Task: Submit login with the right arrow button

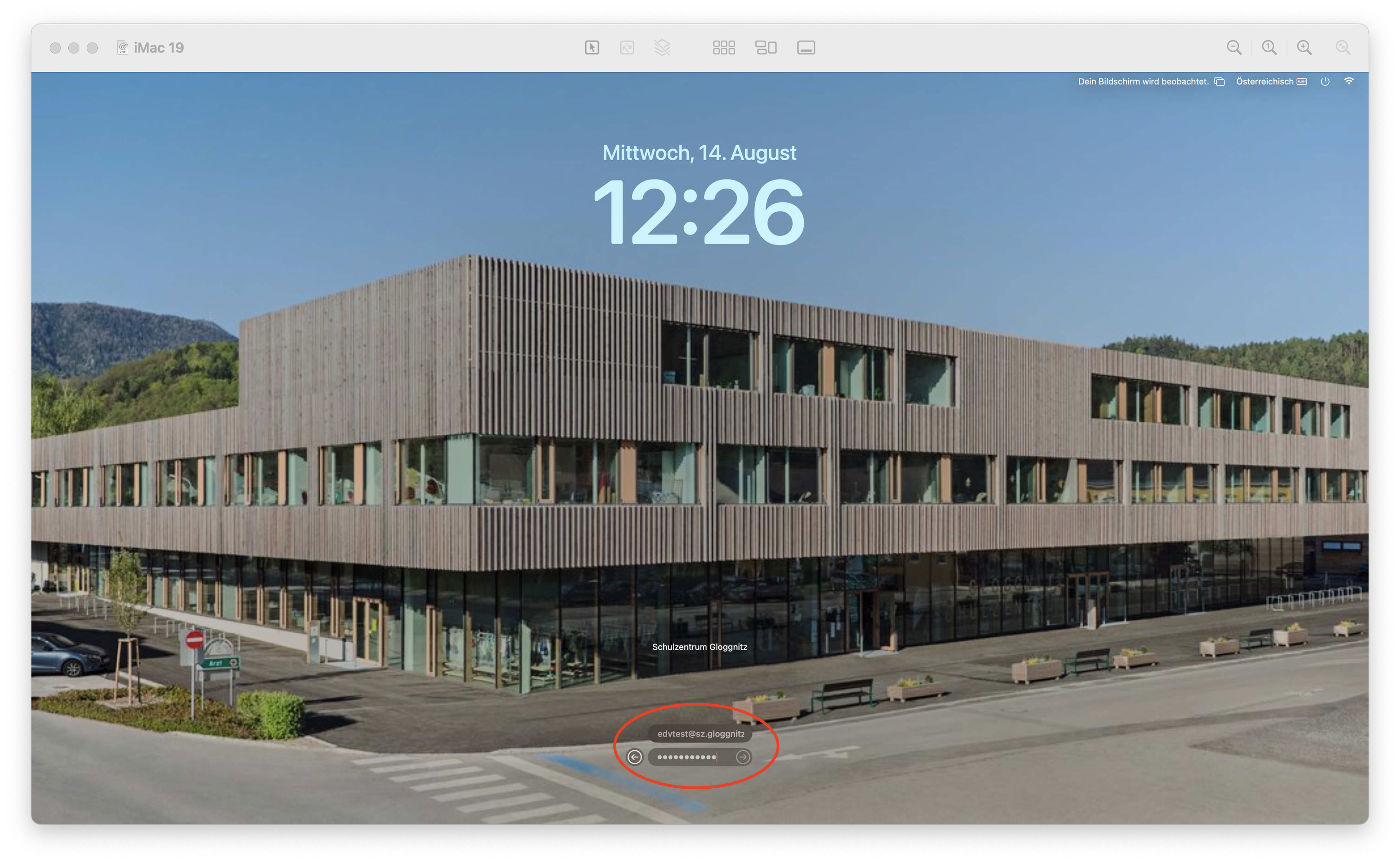Action: pos(742,757)
